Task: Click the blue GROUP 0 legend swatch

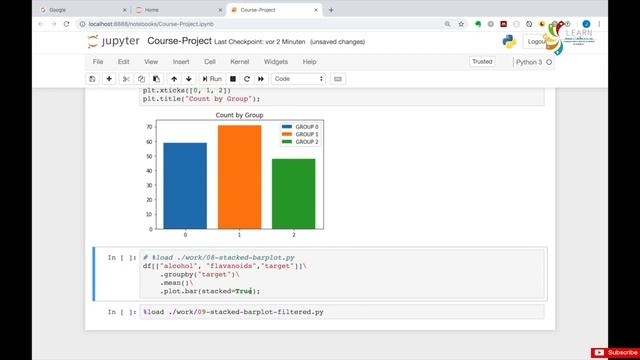Action: point(287,127)
